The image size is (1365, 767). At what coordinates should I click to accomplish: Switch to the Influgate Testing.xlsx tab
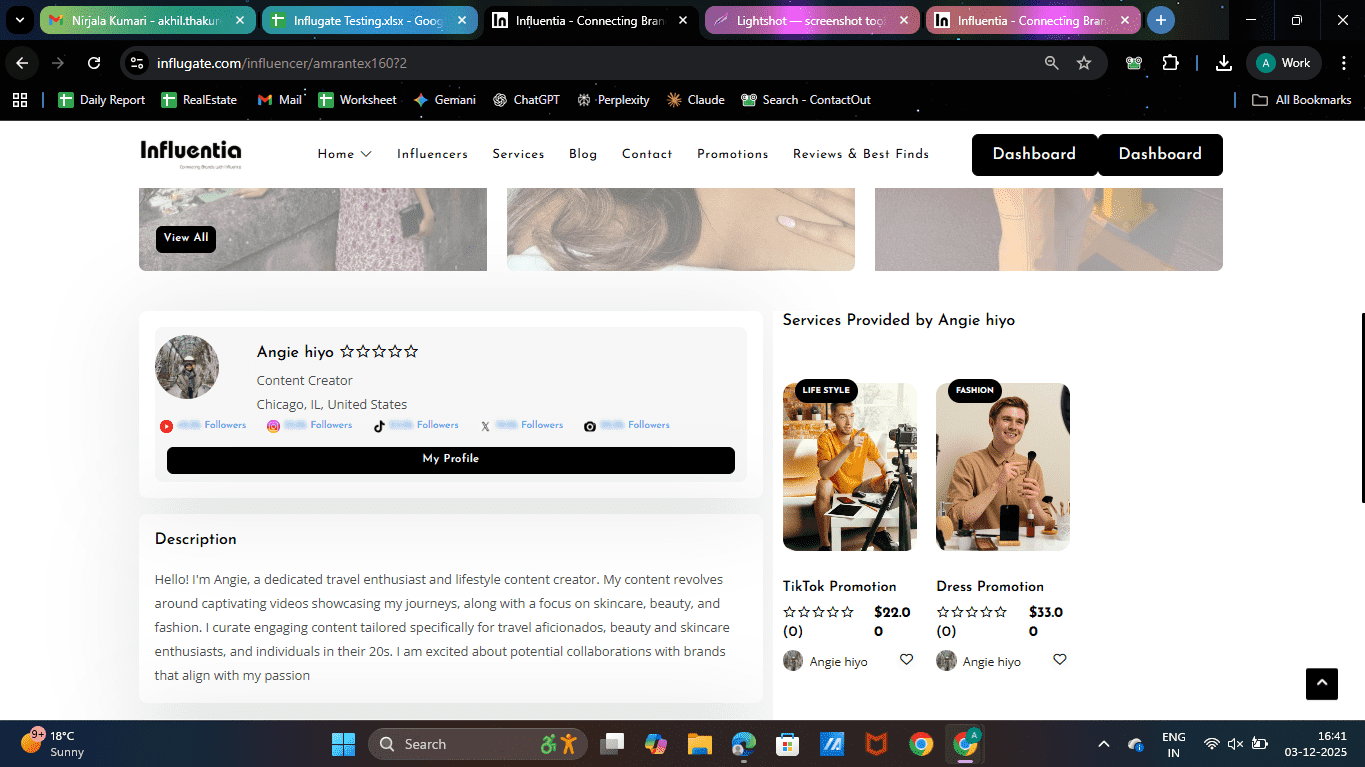click(368, 20)
